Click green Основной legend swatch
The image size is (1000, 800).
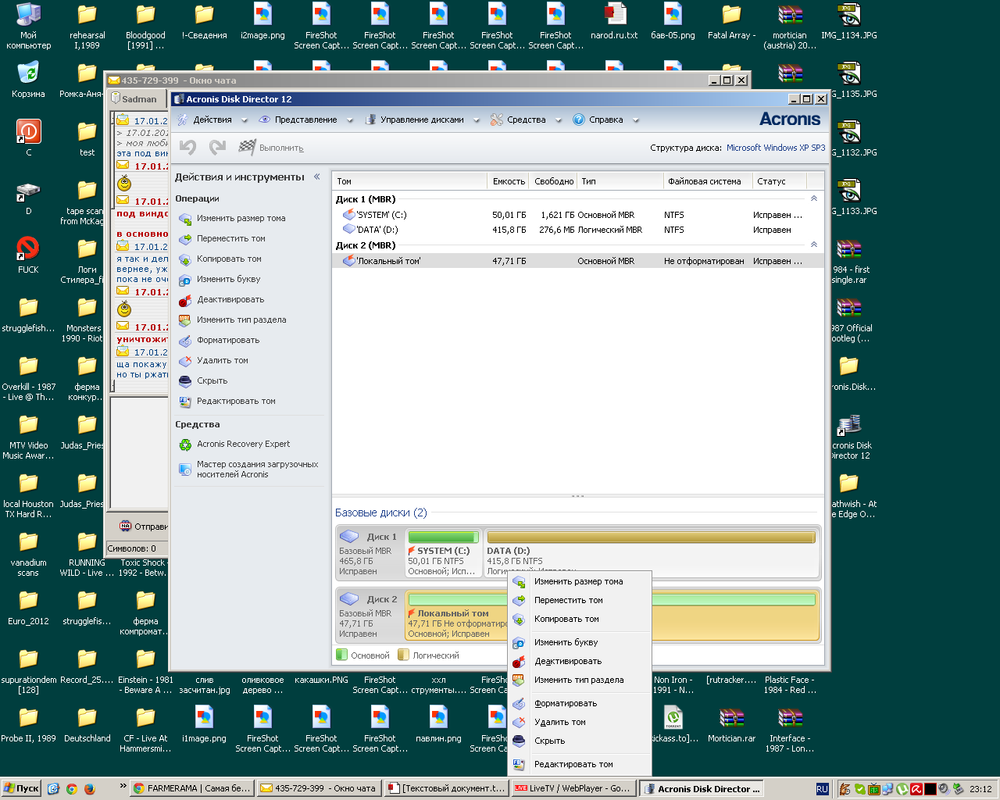[x=341, y=655]
